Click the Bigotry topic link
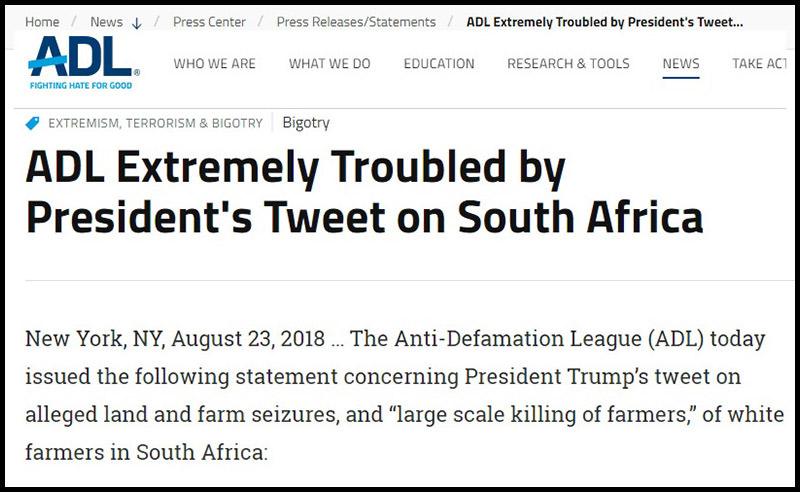800x492 pixels. (306, 123)
